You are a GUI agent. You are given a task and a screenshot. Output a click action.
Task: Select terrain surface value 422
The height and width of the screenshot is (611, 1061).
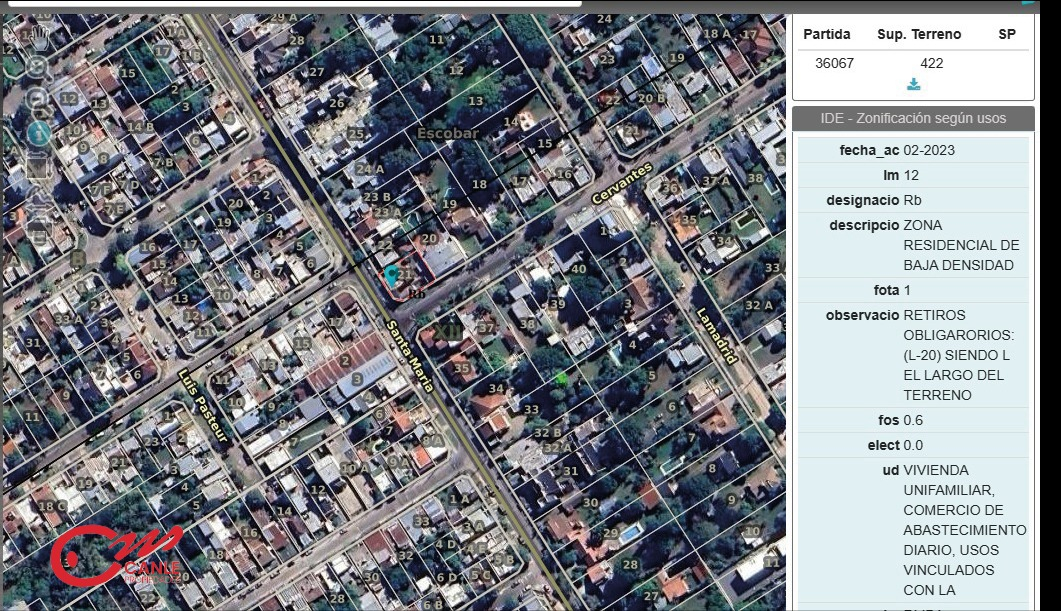tap(932, 64)
